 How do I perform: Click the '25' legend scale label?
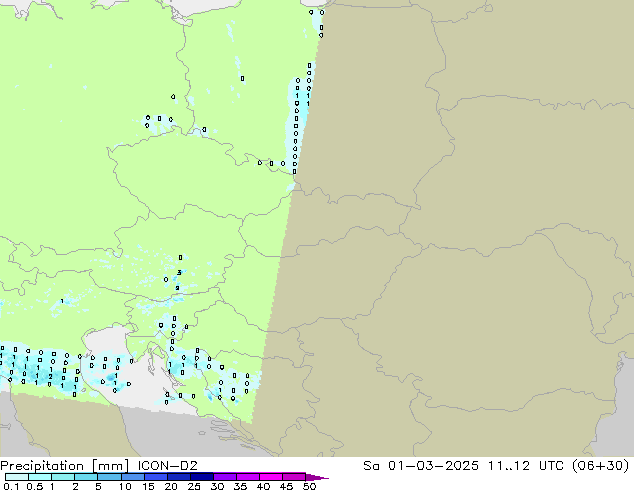pos(194,486)
